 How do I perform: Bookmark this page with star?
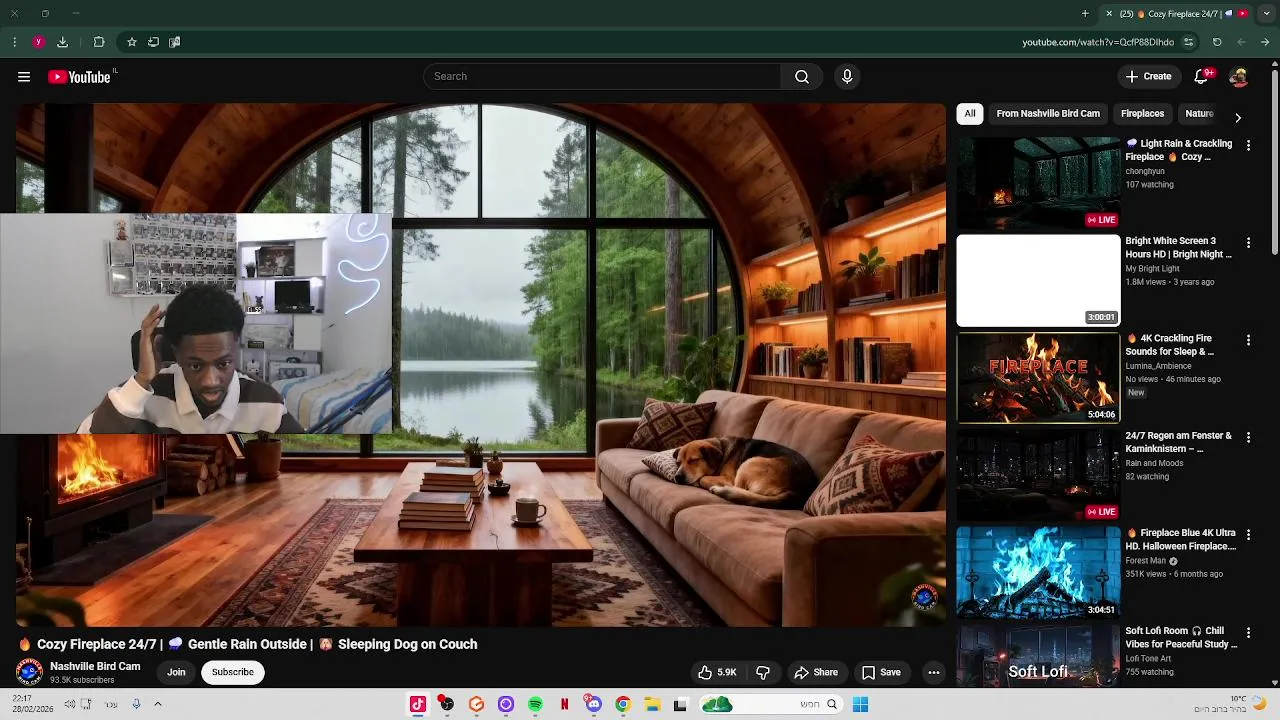(x=131, y=43)
